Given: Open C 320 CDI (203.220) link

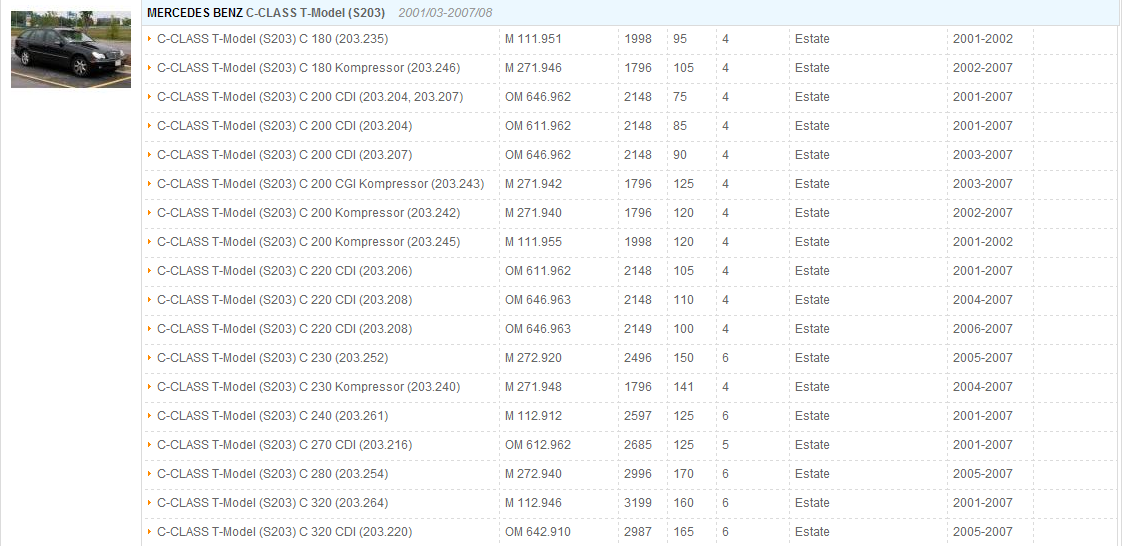Looking at the screenshot, I should click(x=285, y=532).
